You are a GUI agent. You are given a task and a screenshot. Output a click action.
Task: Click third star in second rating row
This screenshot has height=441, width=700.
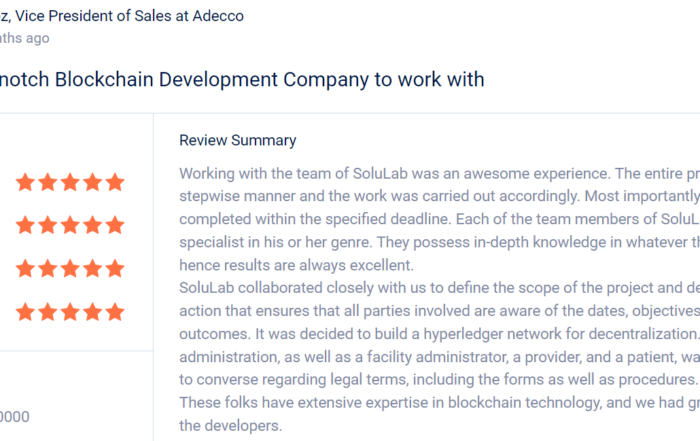click(x=70, y=225)
